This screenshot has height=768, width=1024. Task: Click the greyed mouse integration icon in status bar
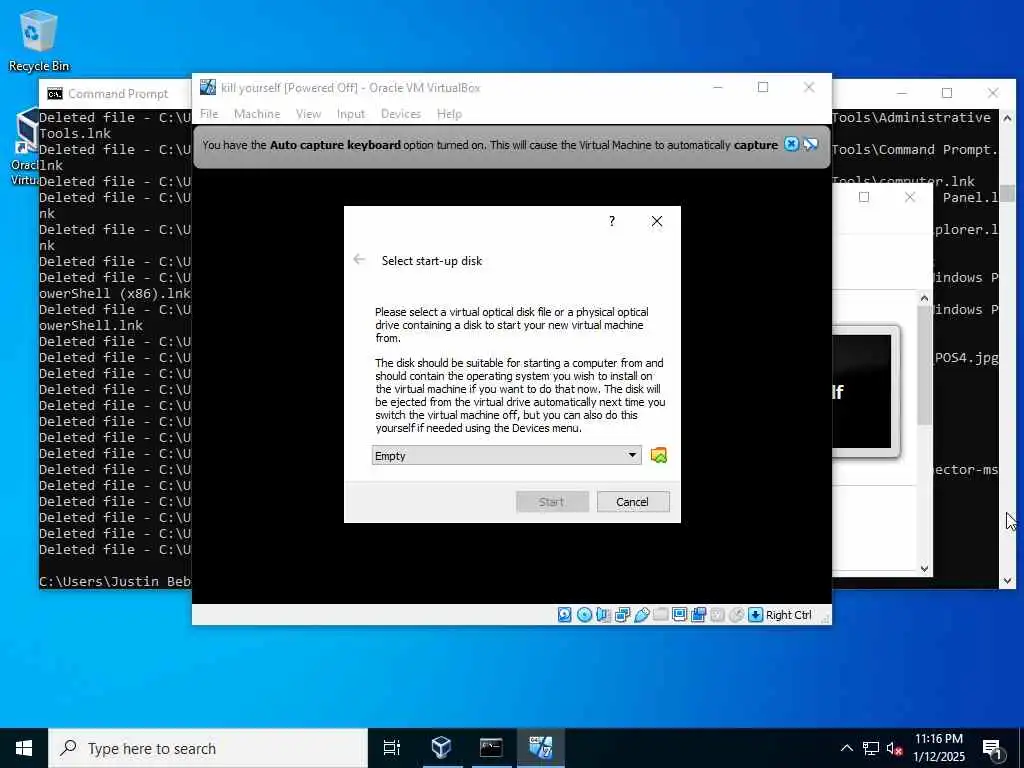pos(736,615)
